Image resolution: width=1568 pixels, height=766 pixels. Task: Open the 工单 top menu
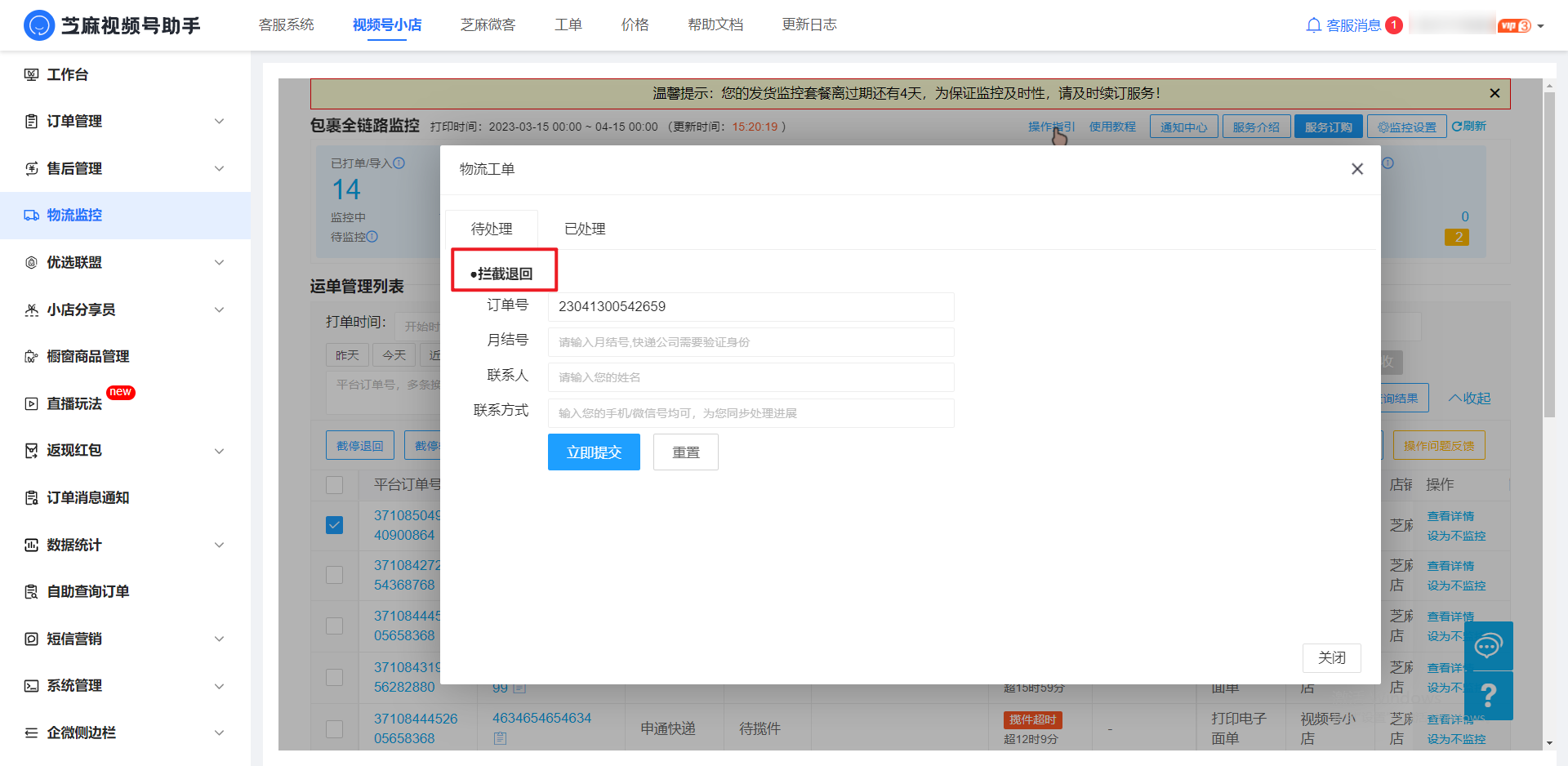click(568, 24)
